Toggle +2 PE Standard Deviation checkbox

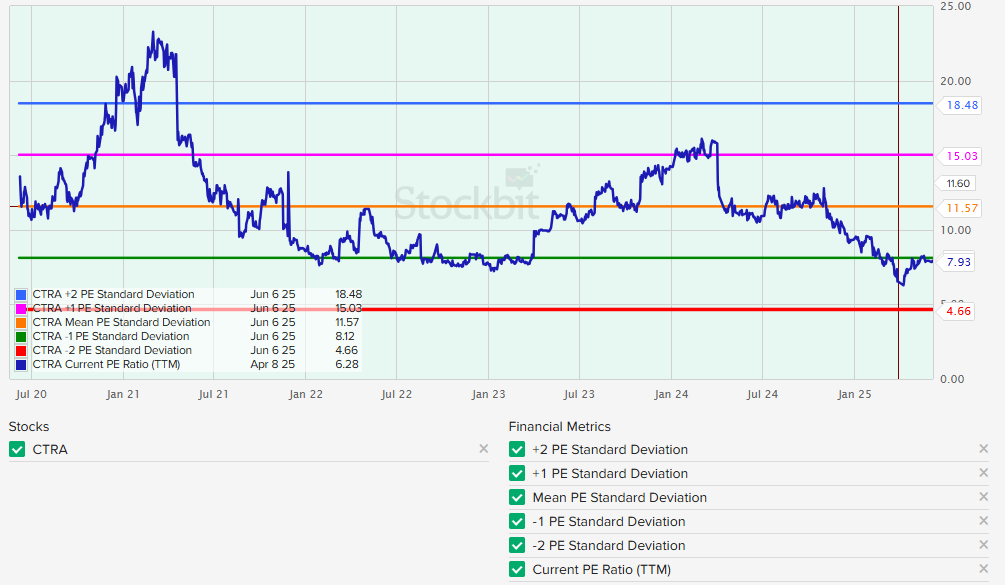[x=517, y=450]
